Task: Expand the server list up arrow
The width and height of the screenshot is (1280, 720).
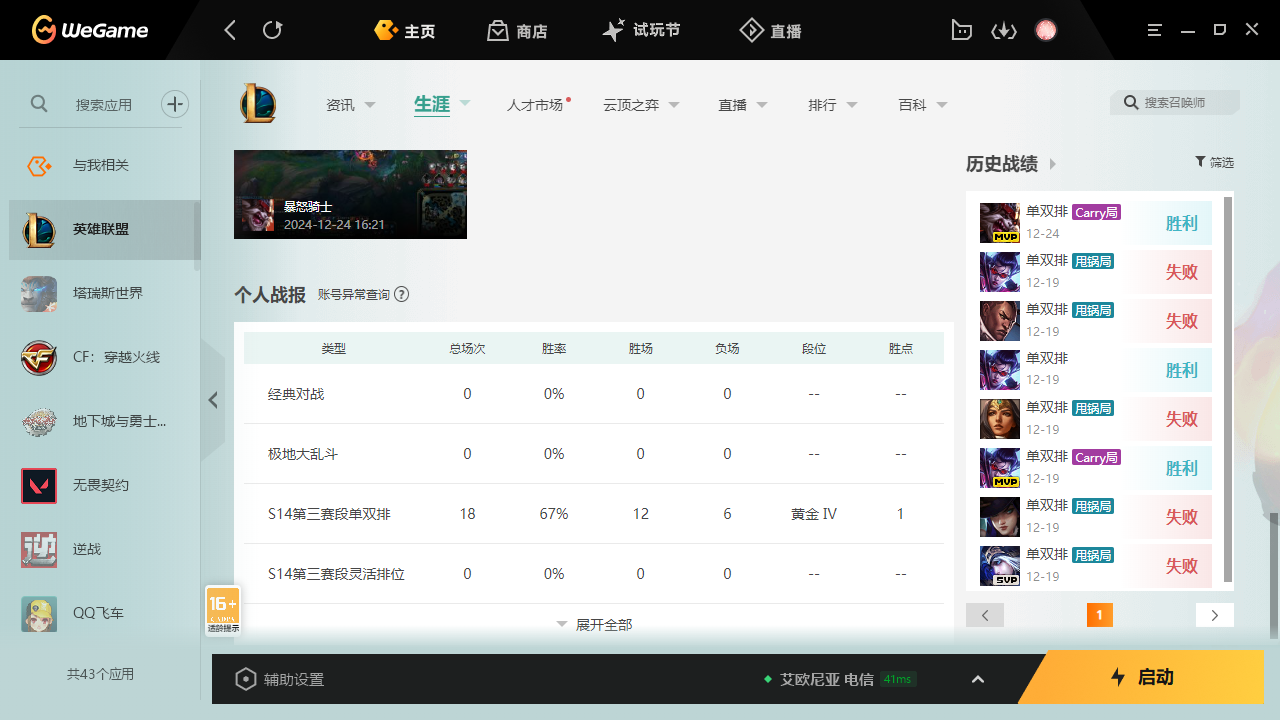Action: 978,679
